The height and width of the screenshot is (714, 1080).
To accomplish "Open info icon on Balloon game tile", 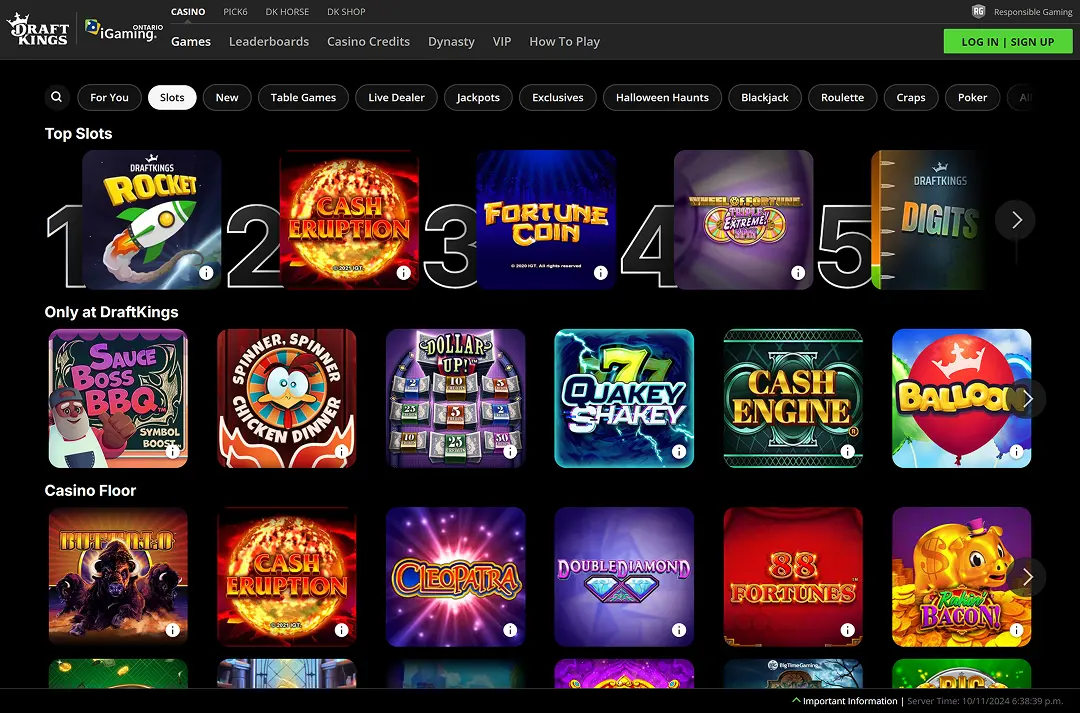I will point(1016,451).
